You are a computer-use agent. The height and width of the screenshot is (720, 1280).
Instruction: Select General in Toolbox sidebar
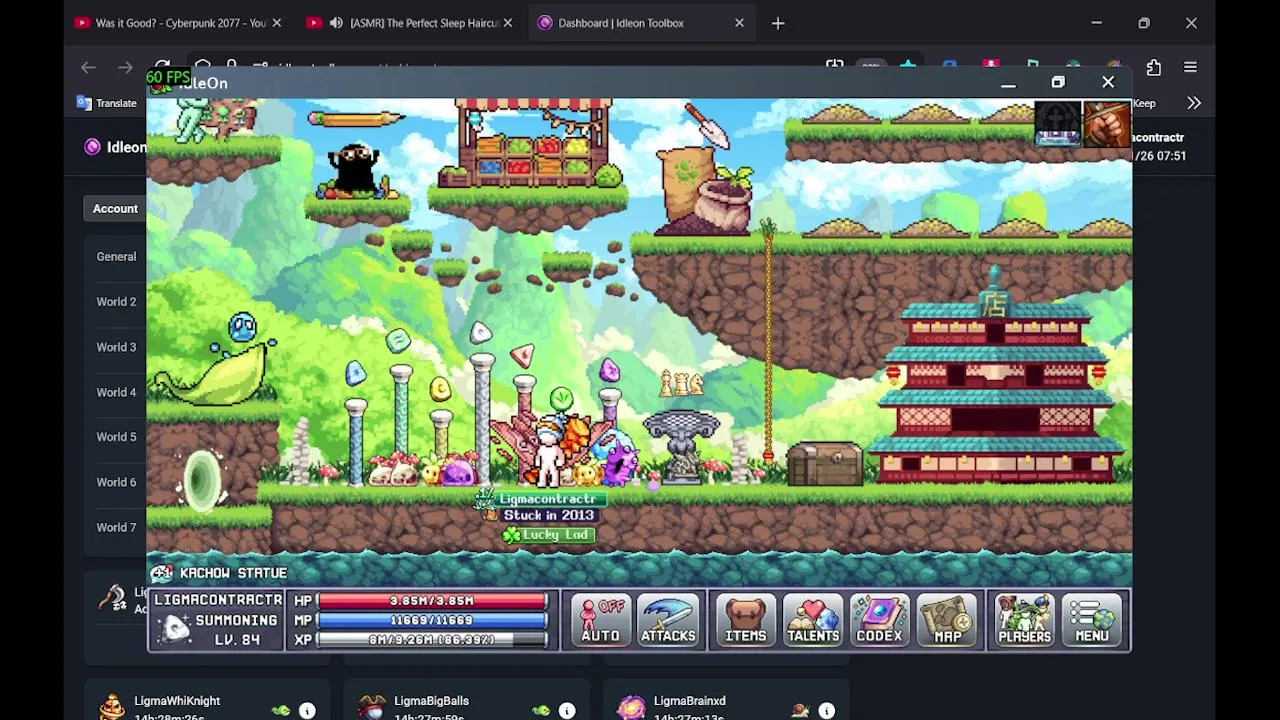pyautogui.click(x=116, y=257)
